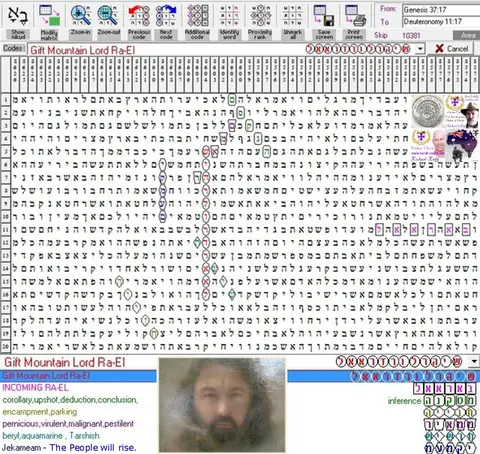Image resolution: width=480 pixels, height=454 pixels.
Task: Click the silver coin image
Action: (428, 111)
